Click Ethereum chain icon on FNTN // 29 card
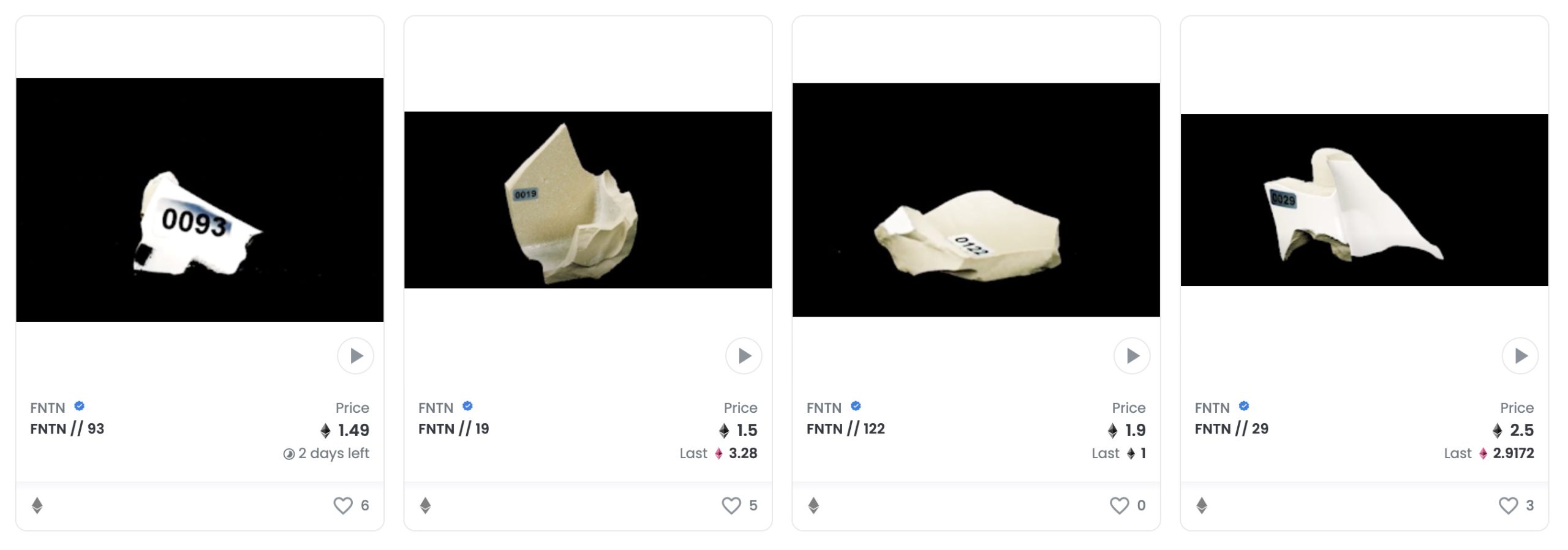 coord(1202,505)
